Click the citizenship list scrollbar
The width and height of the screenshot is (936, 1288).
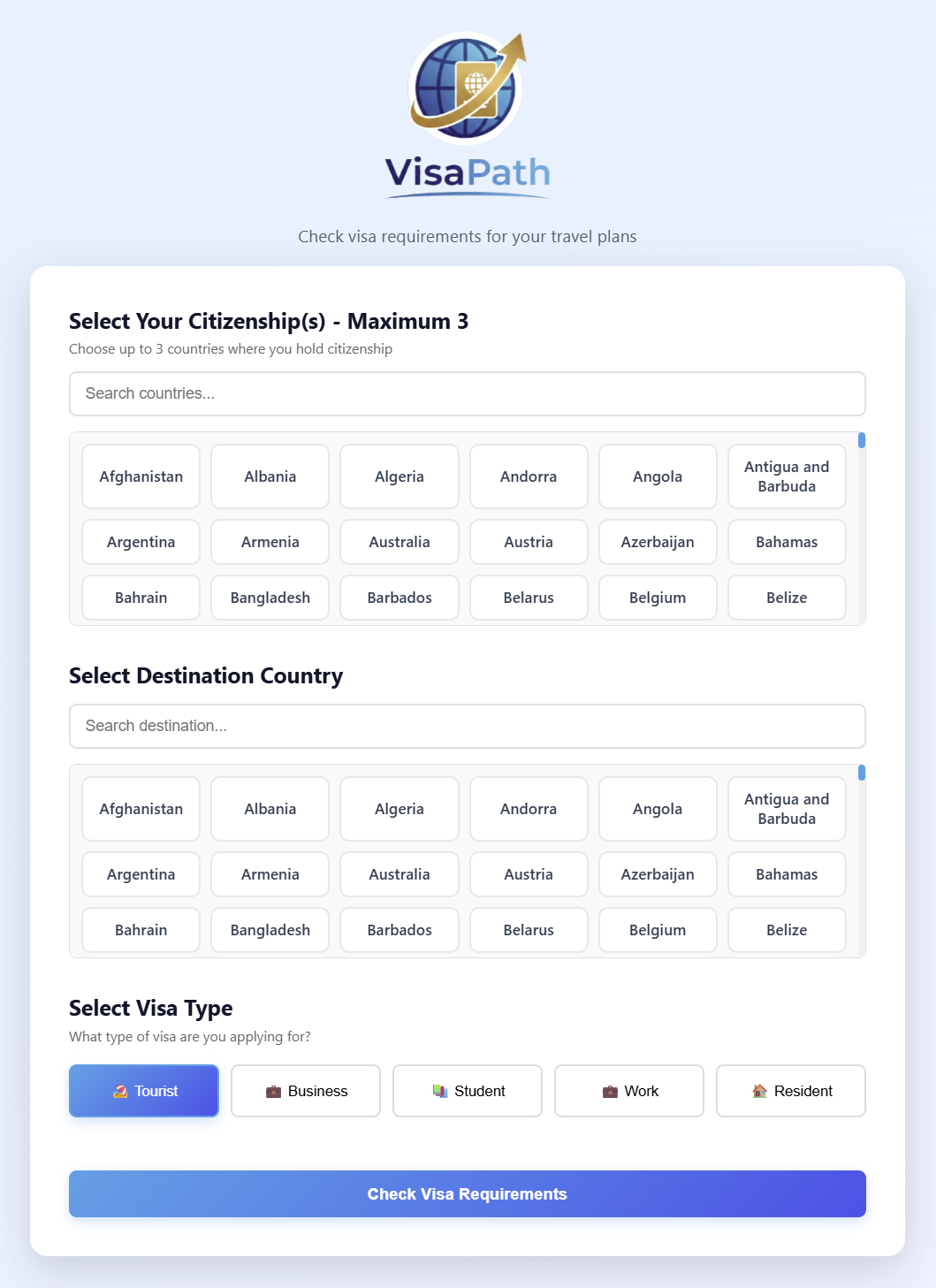click(862, 440)
